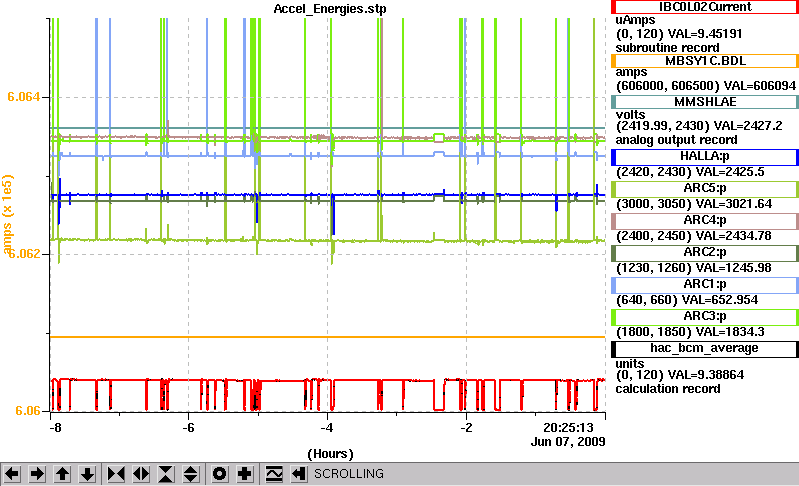Screen dimensions: 799x486
Task: Select the HALLA:p legend entry
Action: pyautogui.click(x=705, y=157)
